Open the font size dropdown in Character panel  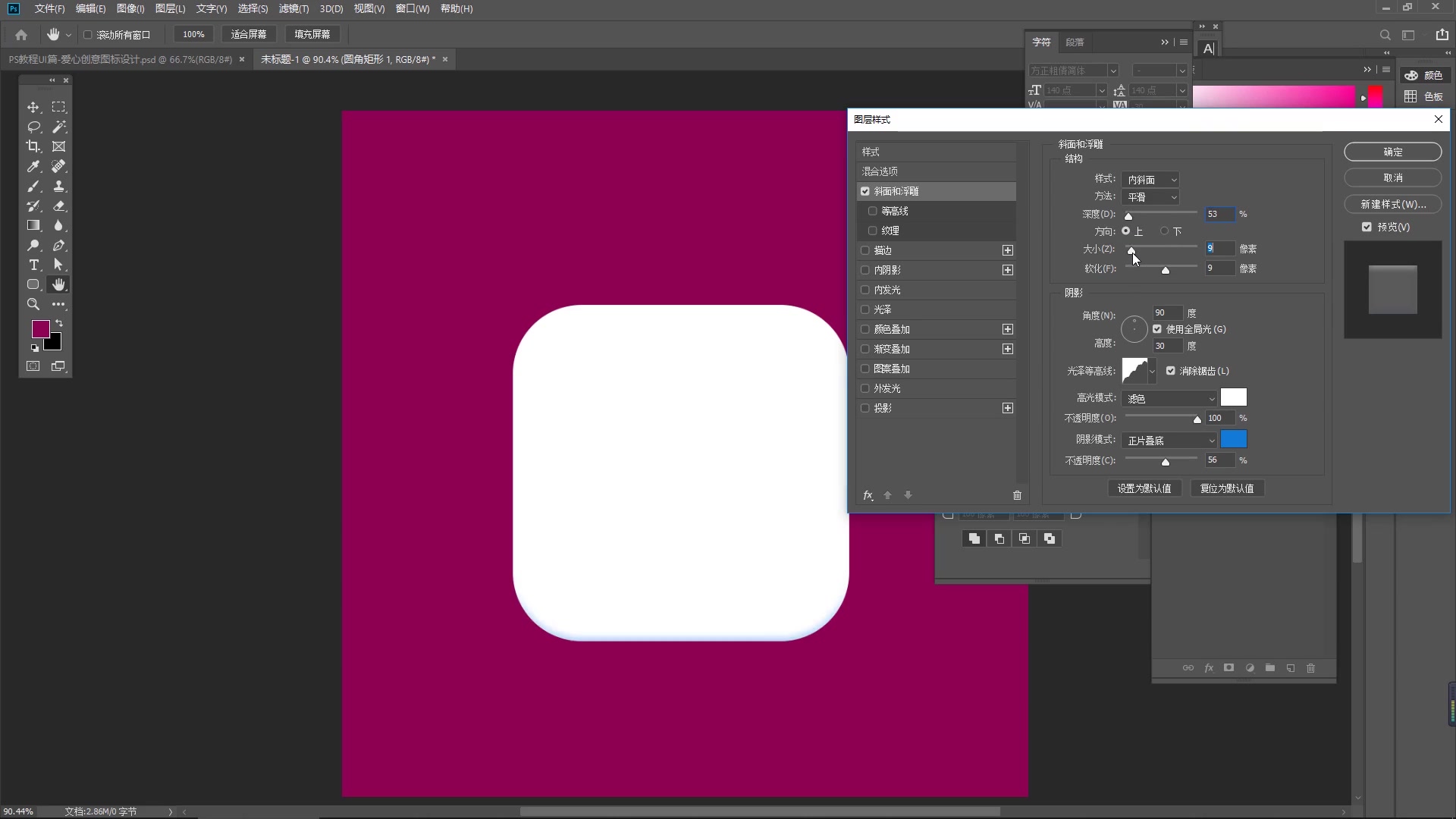click(x=1102, y=90)
